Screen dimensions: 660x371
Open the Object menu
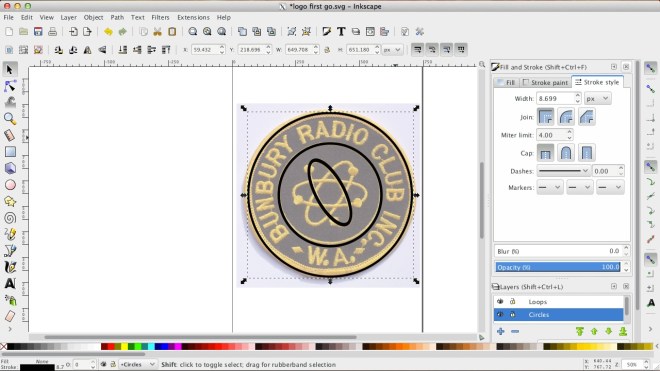(x=93, y=17)
